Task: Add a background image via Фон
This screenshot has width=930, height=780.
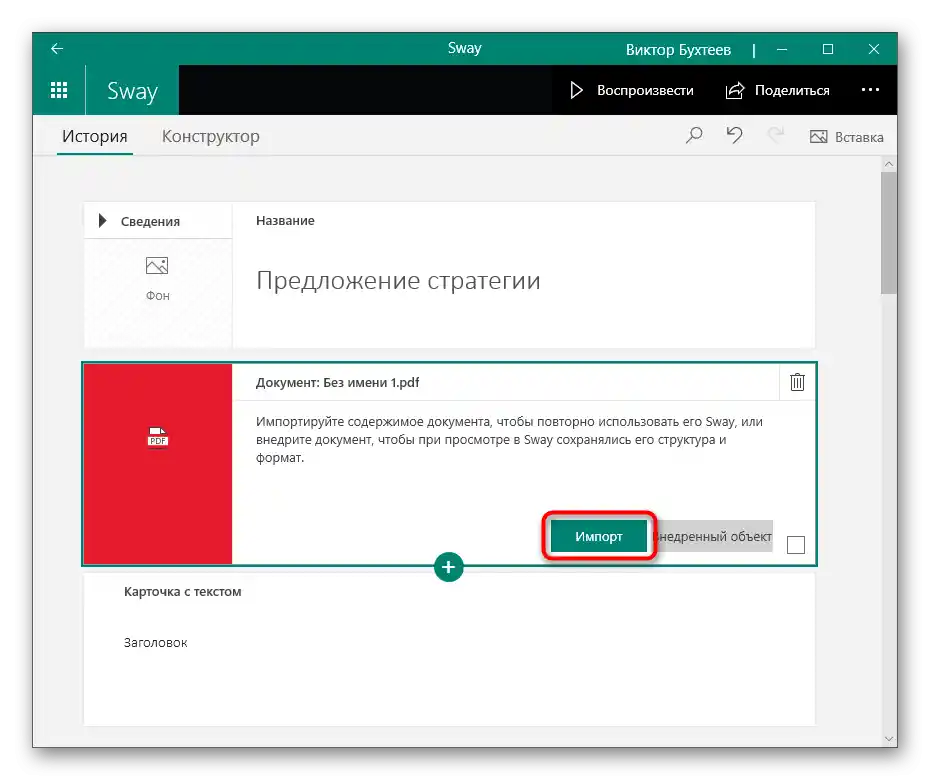Action: point(157,279)
